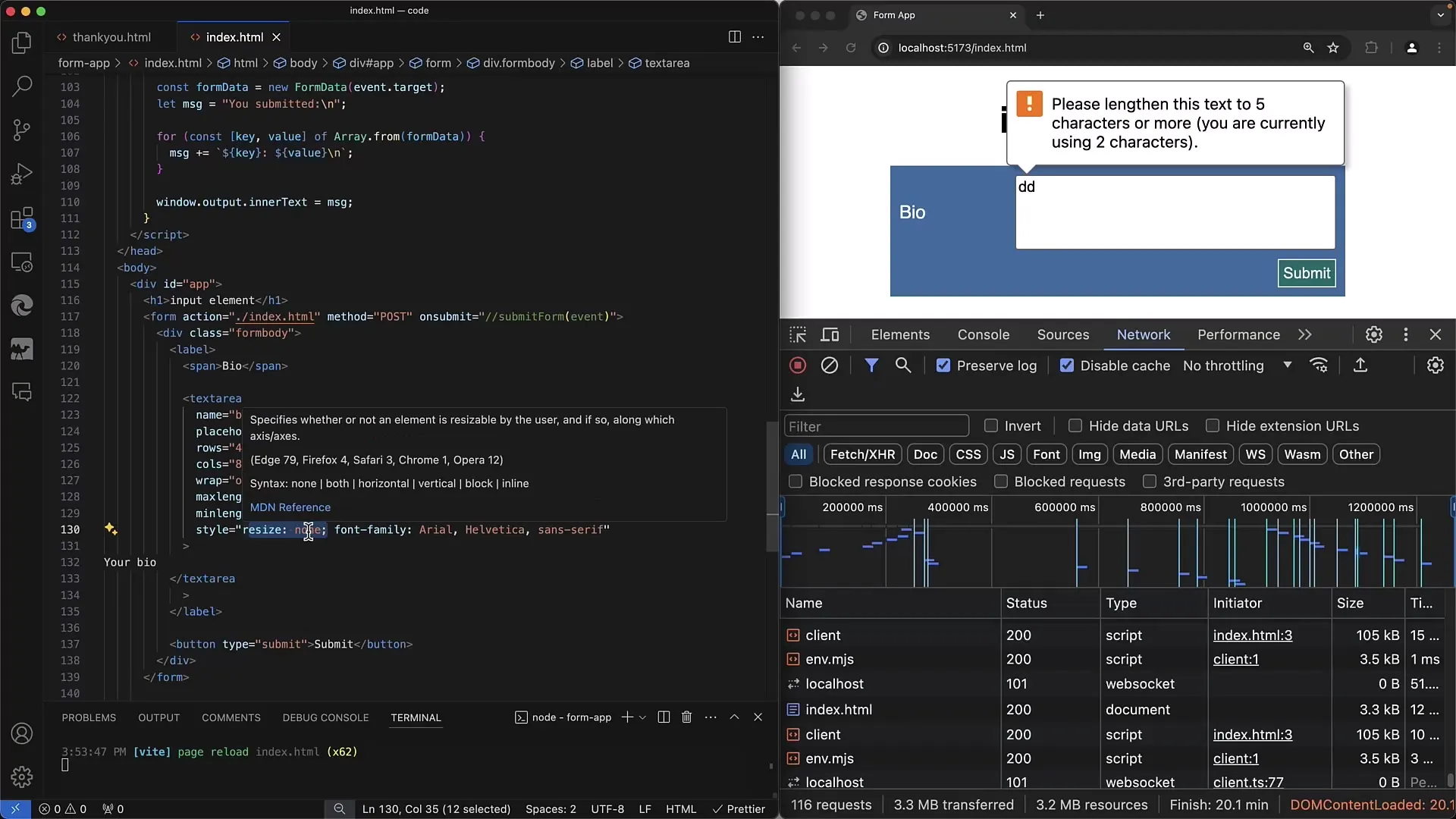Maximize the terminal panel with chevron
The width and height of the screenshot is (1456, 819).
click(734, 717)
